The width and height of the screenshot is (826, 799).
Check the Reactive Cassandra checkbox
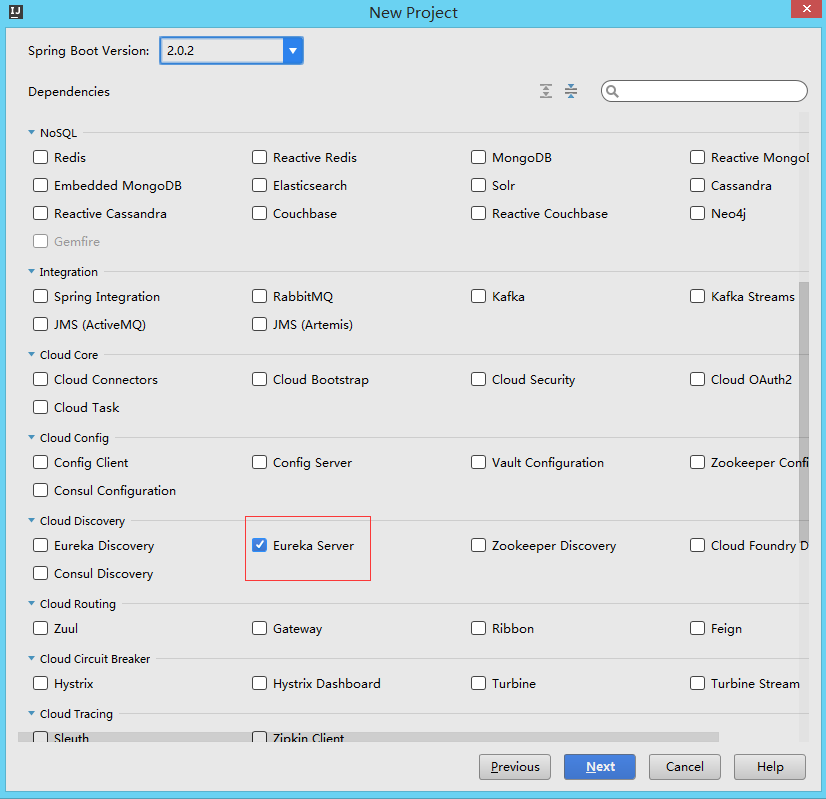point(41,213)
